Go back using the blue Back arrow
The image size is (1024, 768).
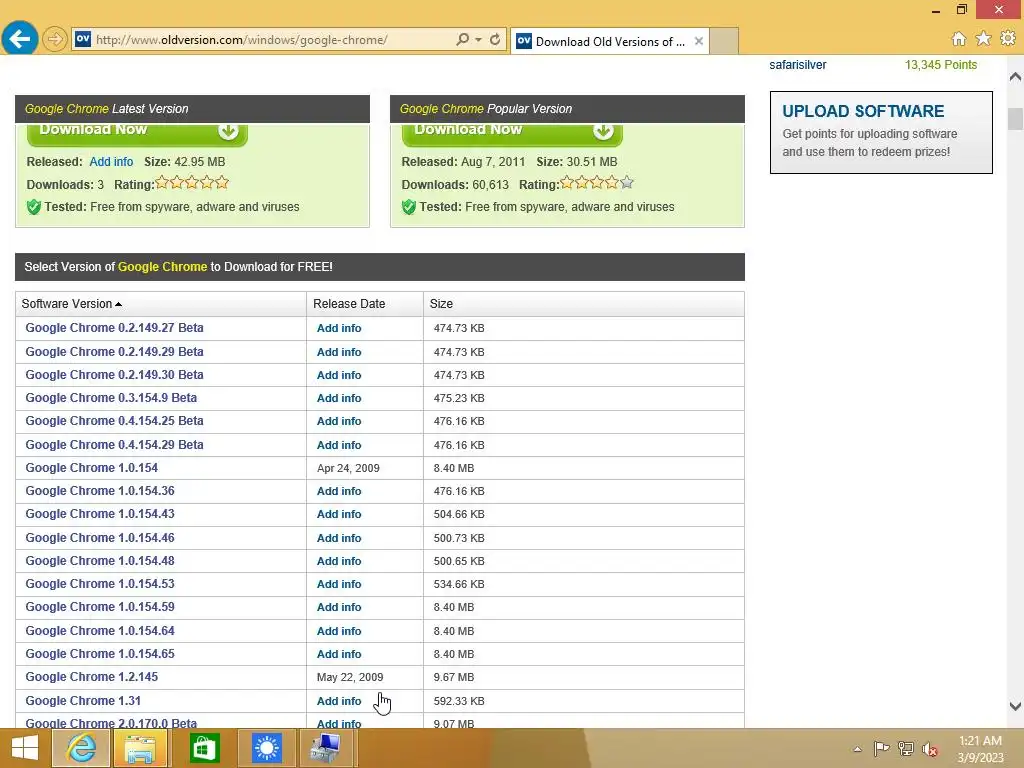pos(20,39)
